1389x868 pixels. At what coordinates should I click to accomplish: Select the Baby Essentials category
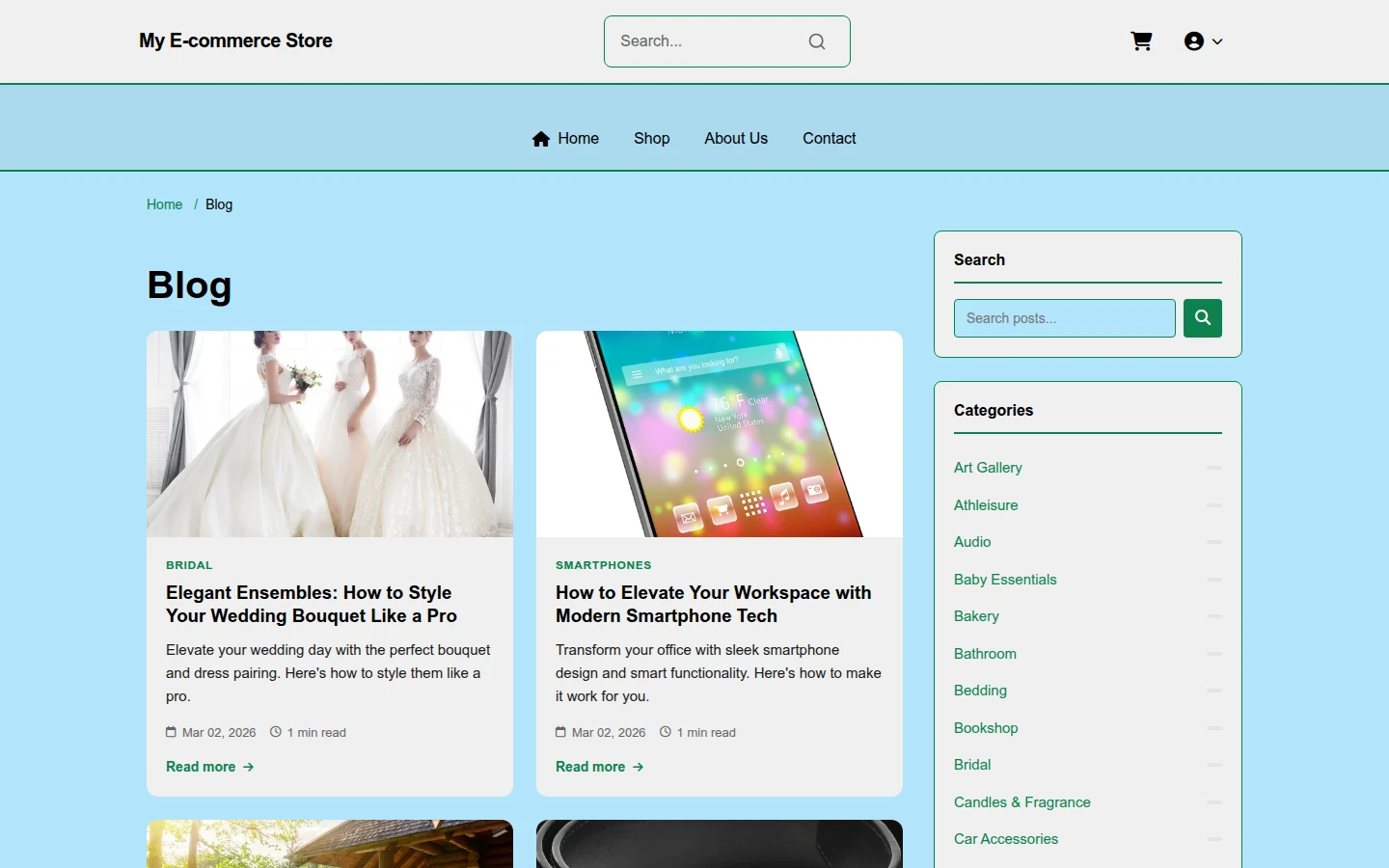pyautogui.click(x=1005, y=580)
